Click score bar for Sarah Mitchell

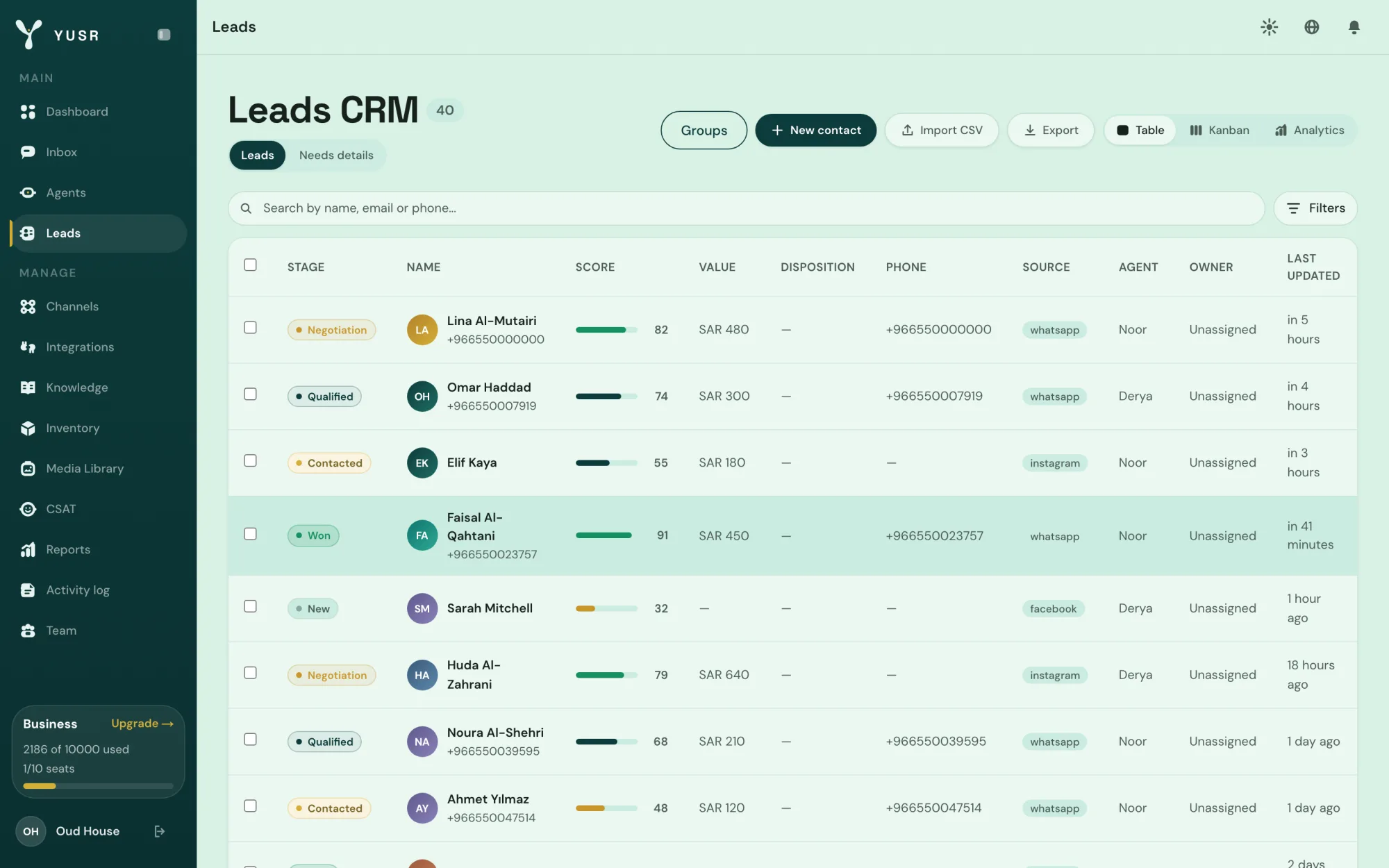pyautogui.click(x=606, y=609)
